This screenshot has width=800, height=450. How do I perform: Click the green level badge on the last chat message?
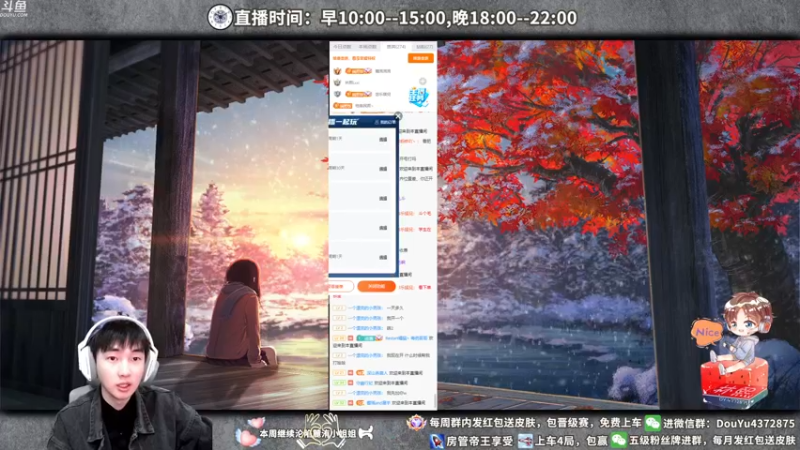coord(339,403)
